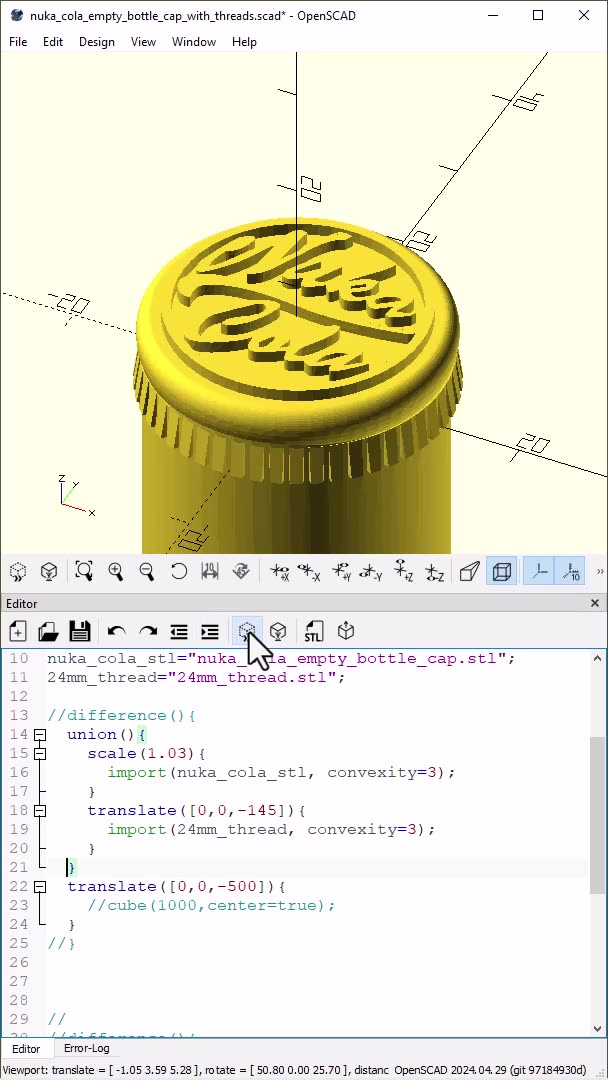
Task: Set view along the +Y axis
Action: pos(341,572)
